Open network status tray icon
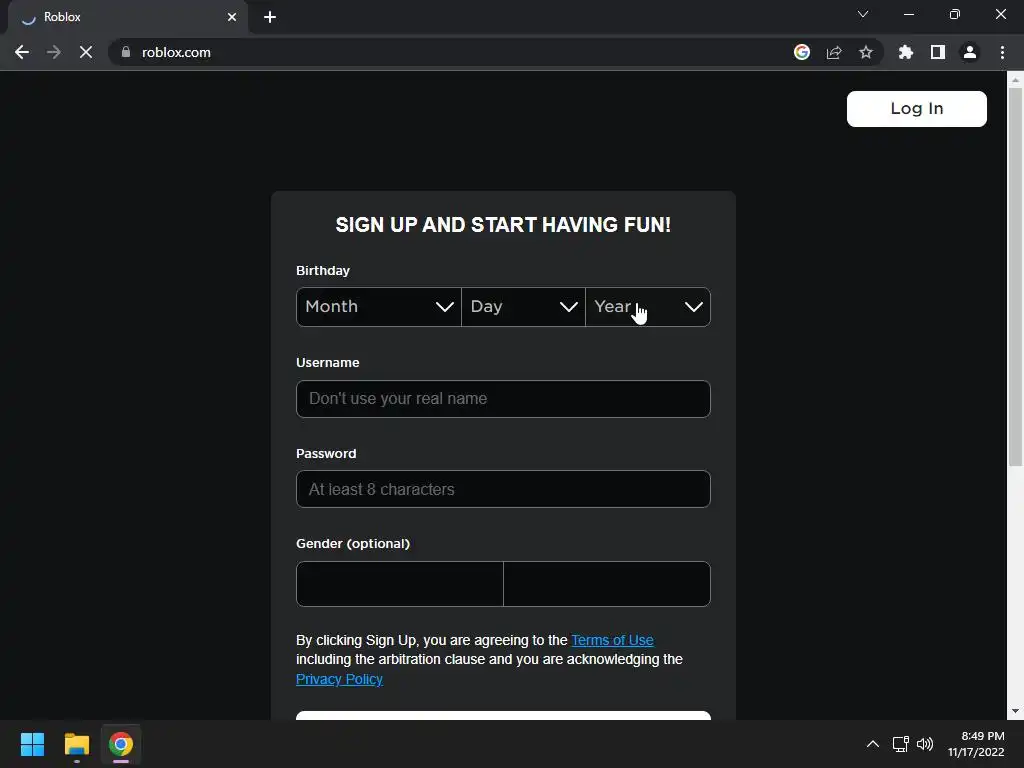Viewport: 1024px width, 768px height. 901,744
